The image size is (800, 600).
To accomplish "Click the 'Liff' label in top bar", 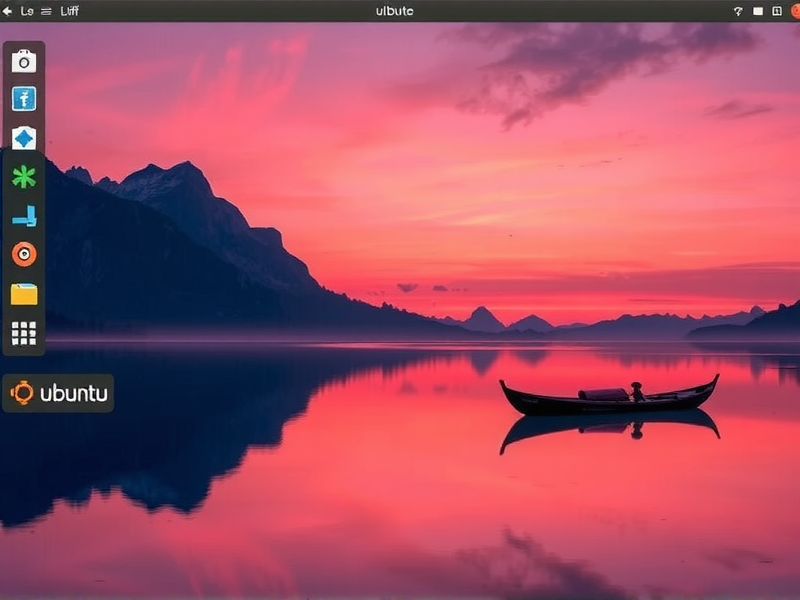I will [70, 11].
